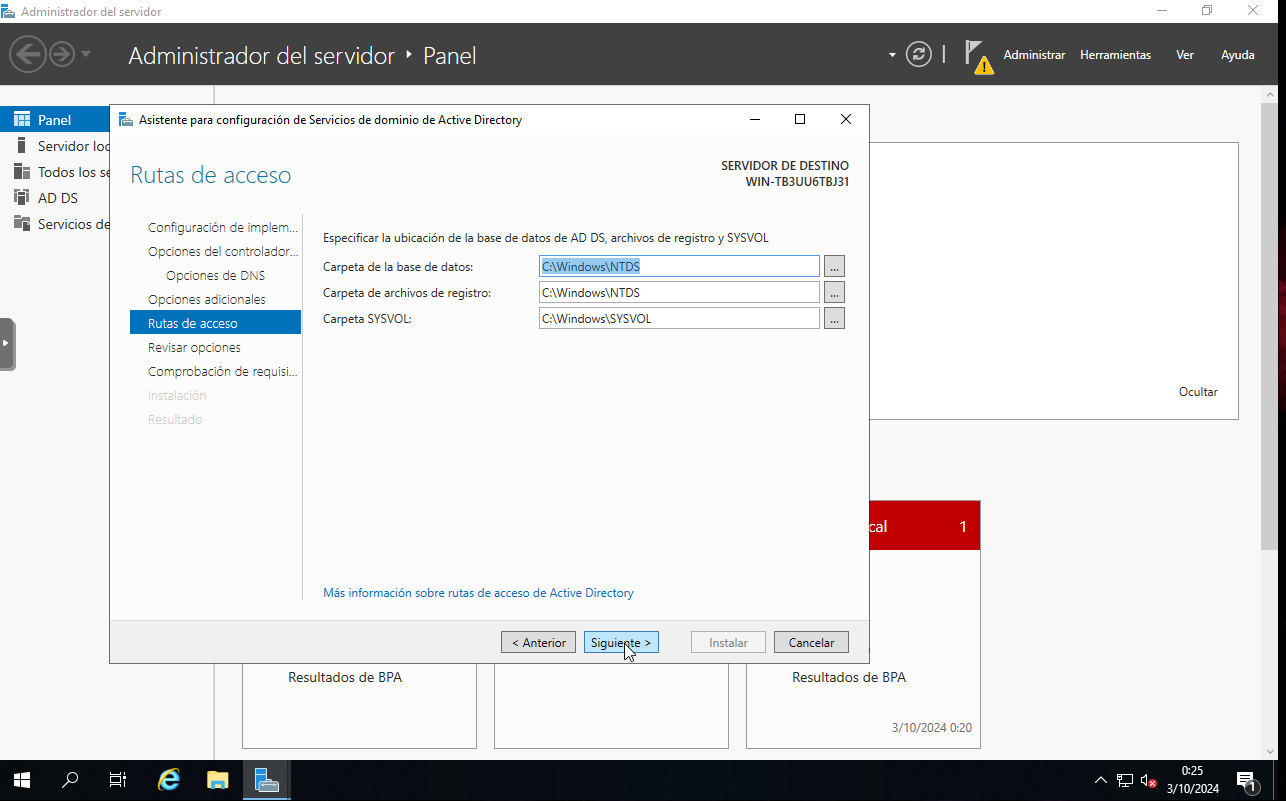The width and height of the screenshot is (1286, 801).
Task: Go to Opciones del controlador step
Action: pyautogui.click(x=223, y=251)
